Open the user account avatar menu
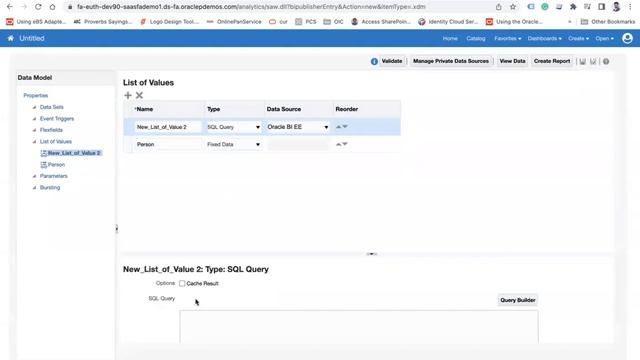 [x=627, y=38]
